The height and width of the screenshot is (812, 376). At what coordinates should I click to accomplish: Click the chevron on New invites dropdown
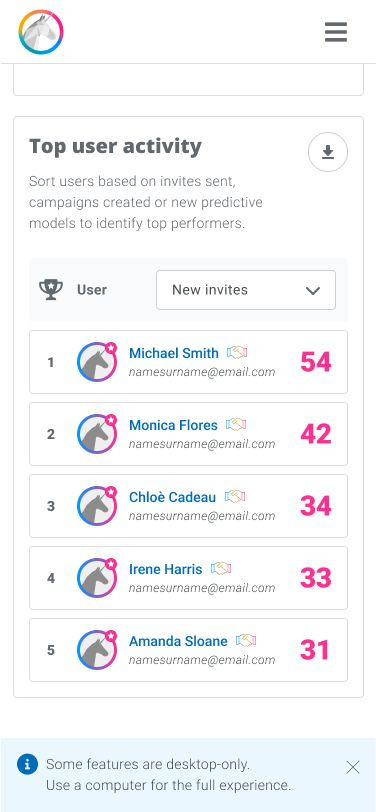point(313,291)
